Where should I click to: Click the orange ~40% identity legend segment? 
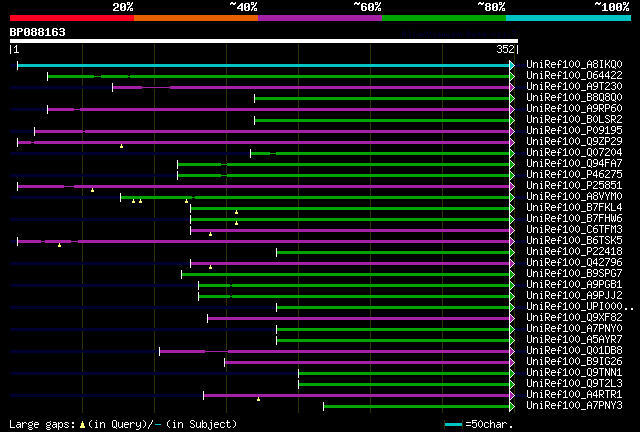(x=196, y=18)
